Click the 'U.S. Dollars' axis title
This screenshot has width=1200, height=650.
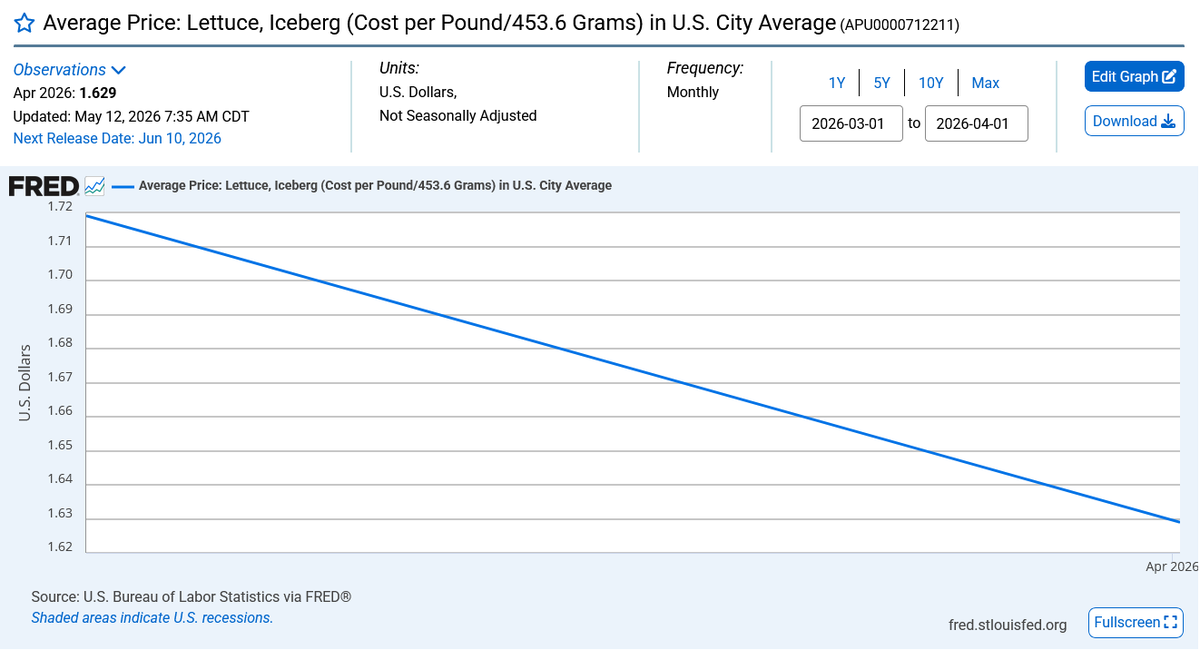click(x=27, y=382)
